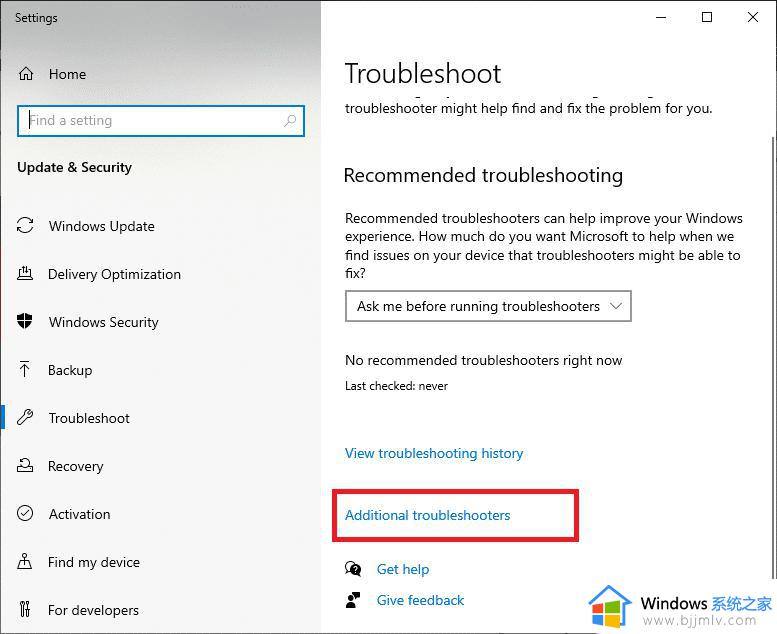
Task: Click the Backup arrow icon
Action: pyautogui.click(x=24, y=369)
